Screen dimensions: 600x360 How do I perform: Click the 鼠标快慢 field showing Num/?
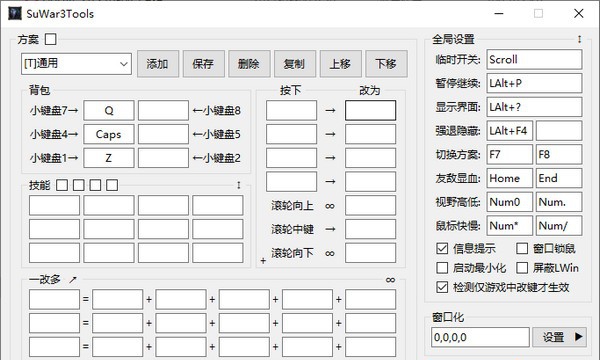(559, 226)
